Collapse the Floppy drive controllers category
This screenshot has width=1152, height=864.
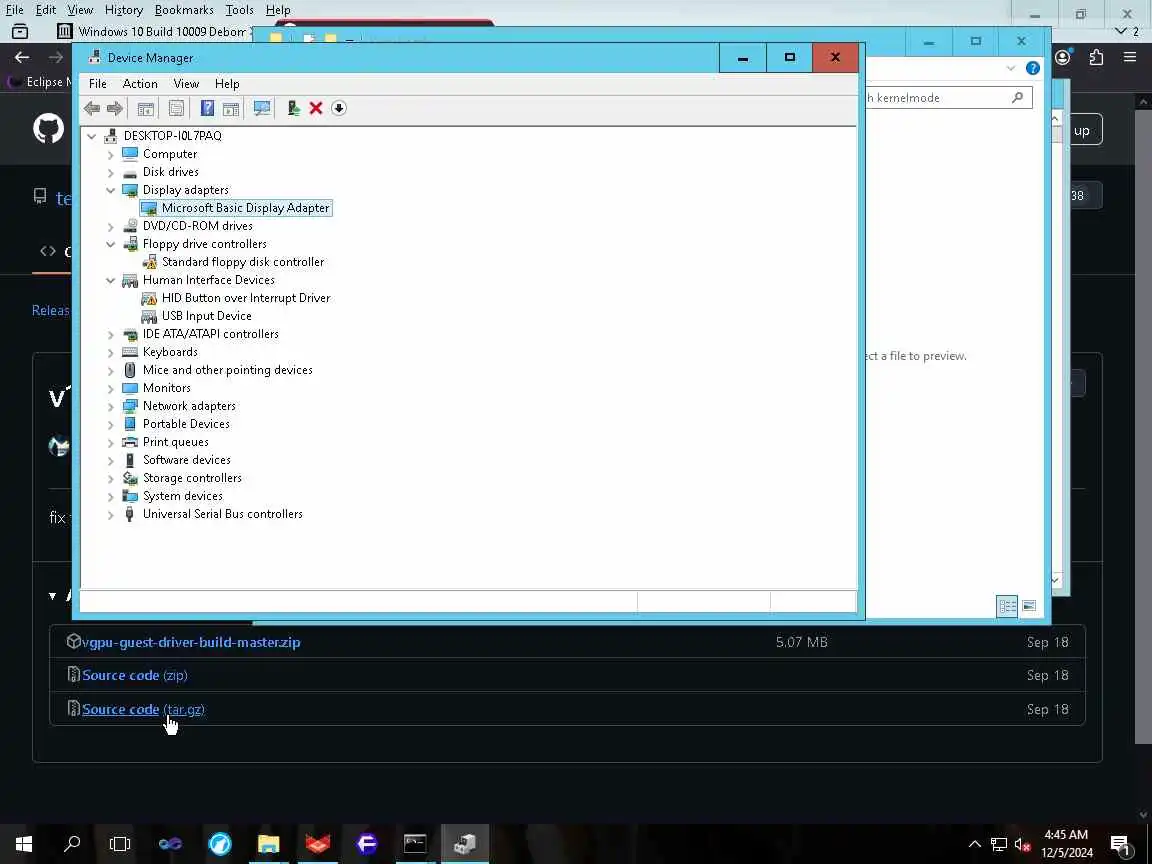(x=110, y=244)
